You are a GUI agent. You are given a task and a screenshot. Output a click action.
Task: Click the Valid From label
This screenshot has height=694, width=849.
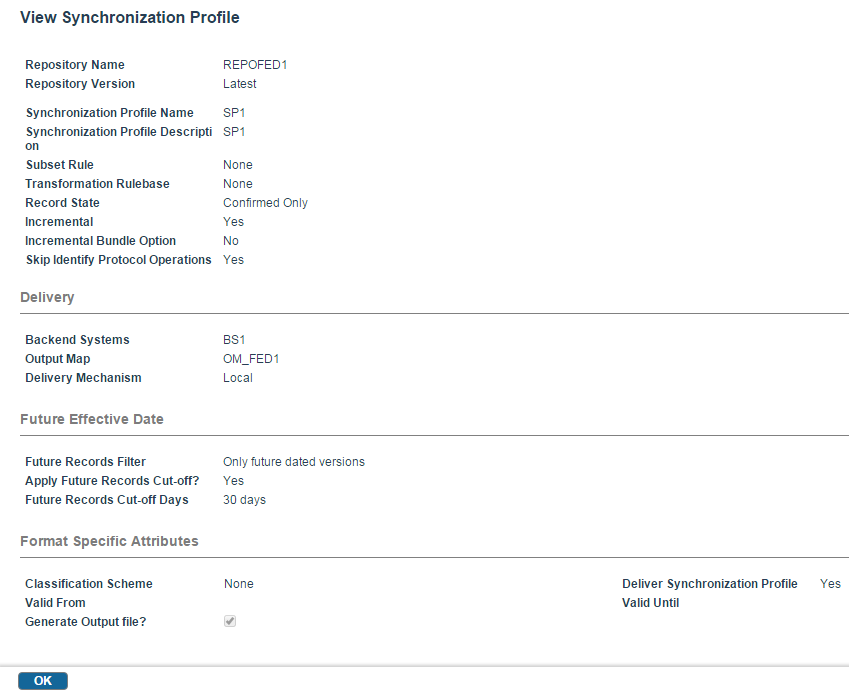click(55, 603)
